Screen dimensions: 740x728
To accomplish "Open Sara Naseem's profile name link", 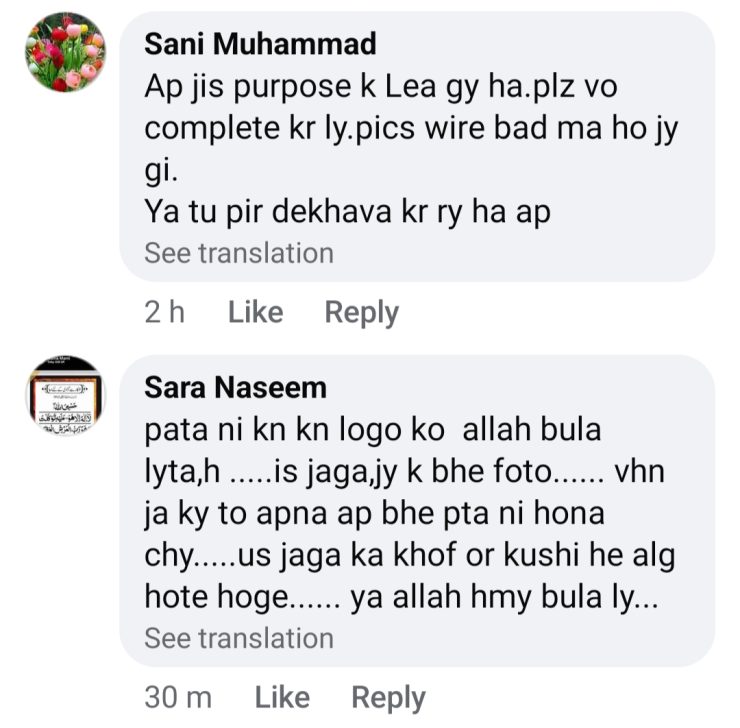I will [235, 387].
